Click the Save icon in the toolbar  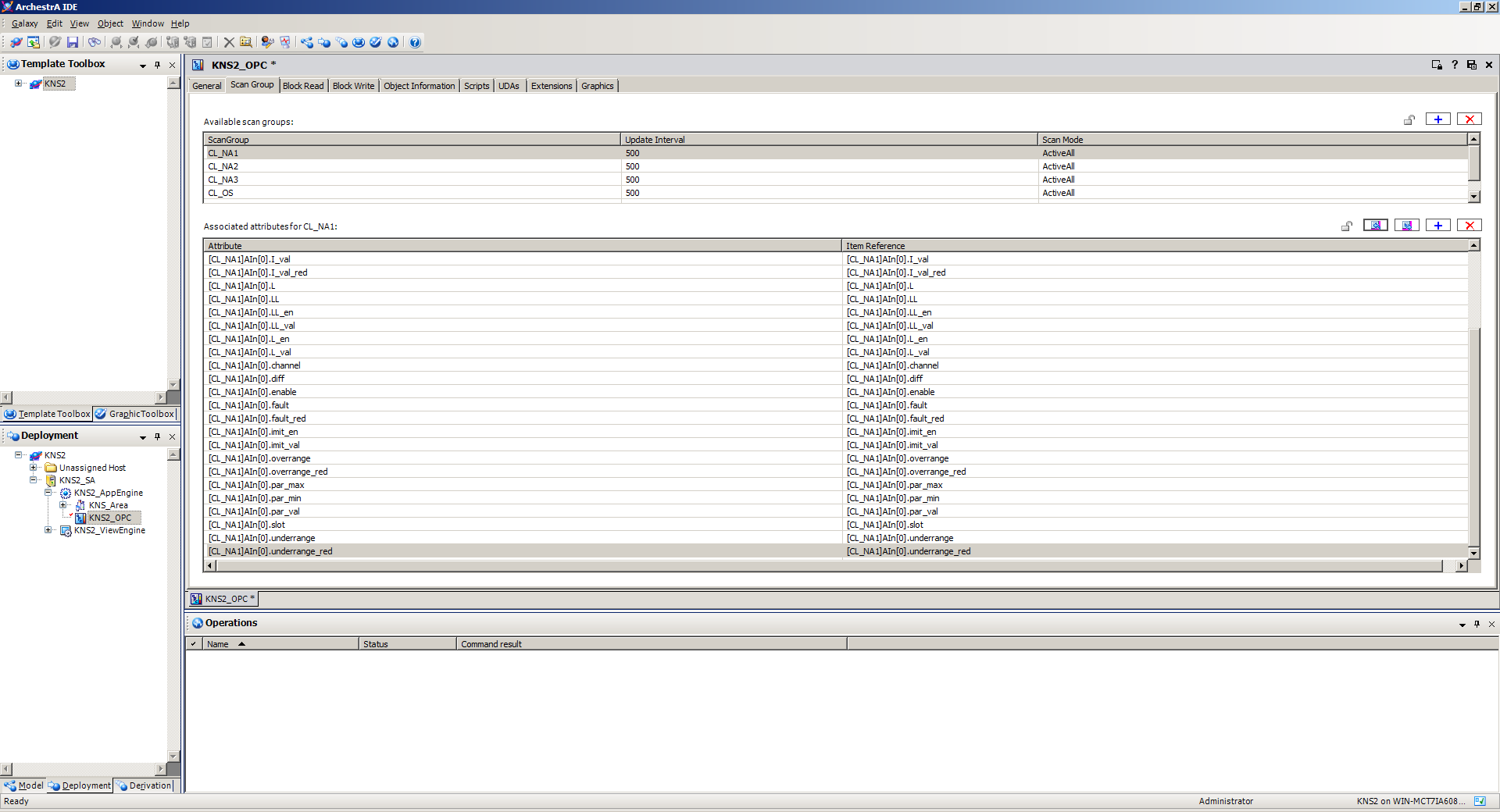(73, 42)
